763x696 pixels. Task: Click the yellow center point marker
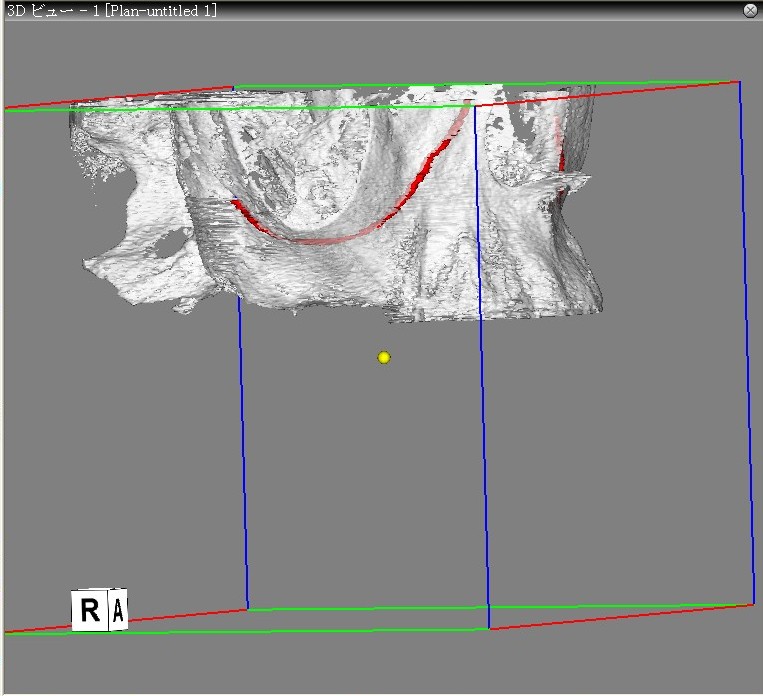click(x=384, y=358)
